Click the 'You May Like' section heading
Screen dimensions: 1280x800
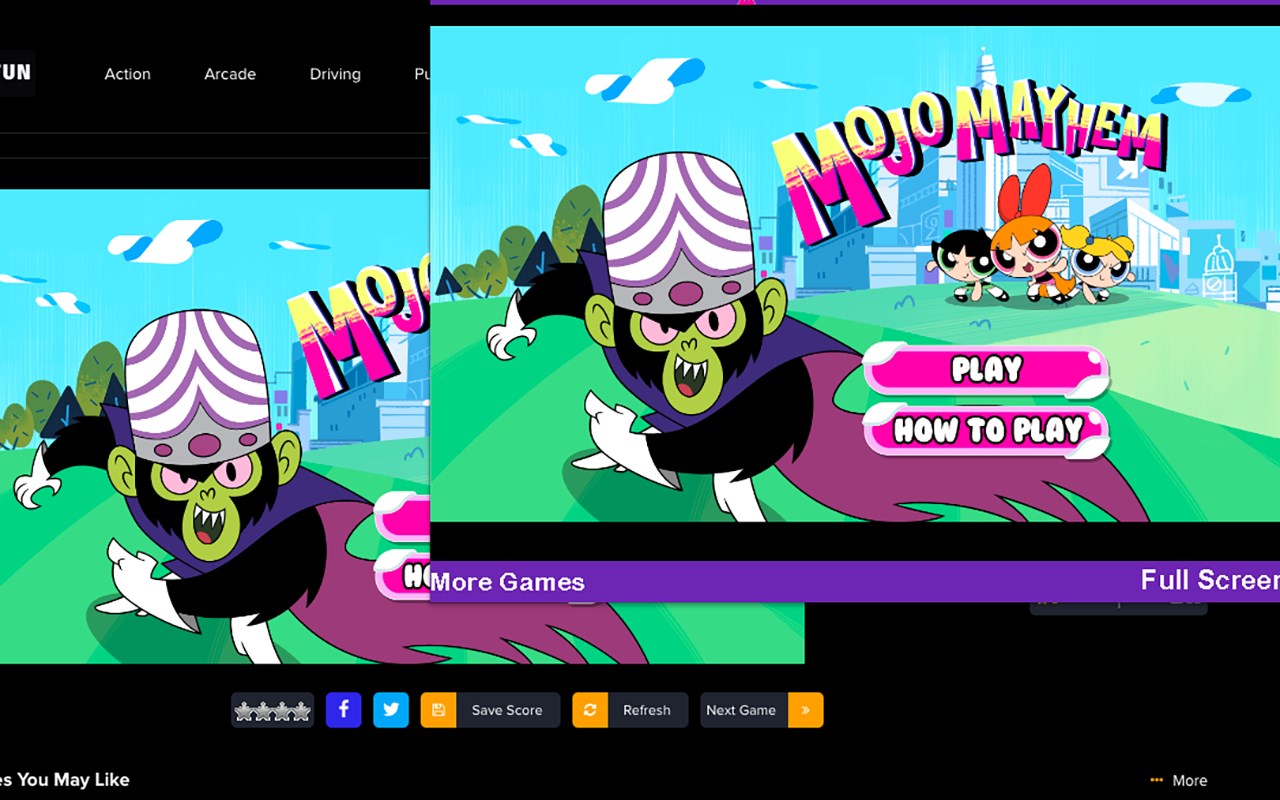pos(65,780)
